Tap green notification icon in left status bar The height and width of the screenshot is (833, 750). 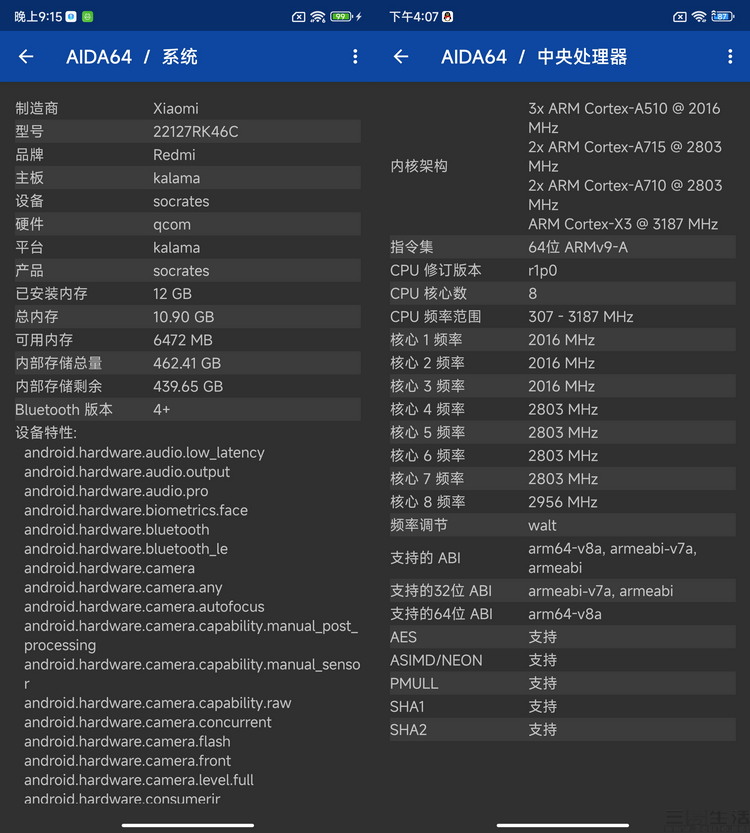88,16
